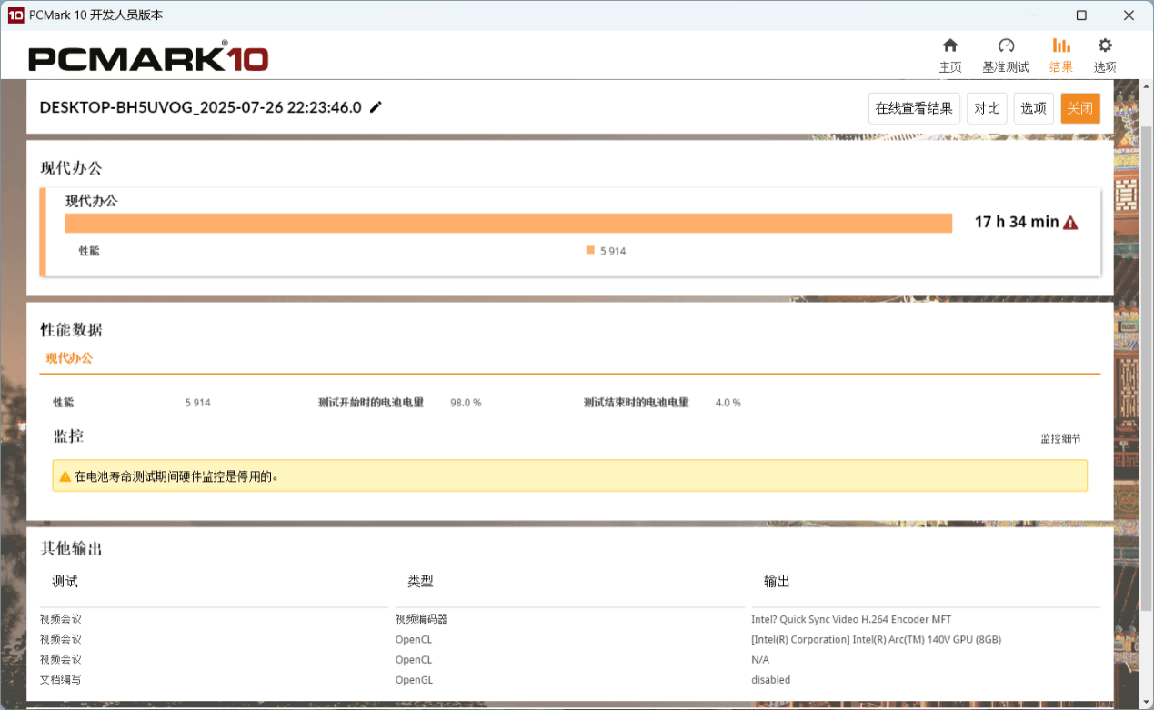
Task: Select the 现代办公 tab under 性能数据
Action: 69,358
